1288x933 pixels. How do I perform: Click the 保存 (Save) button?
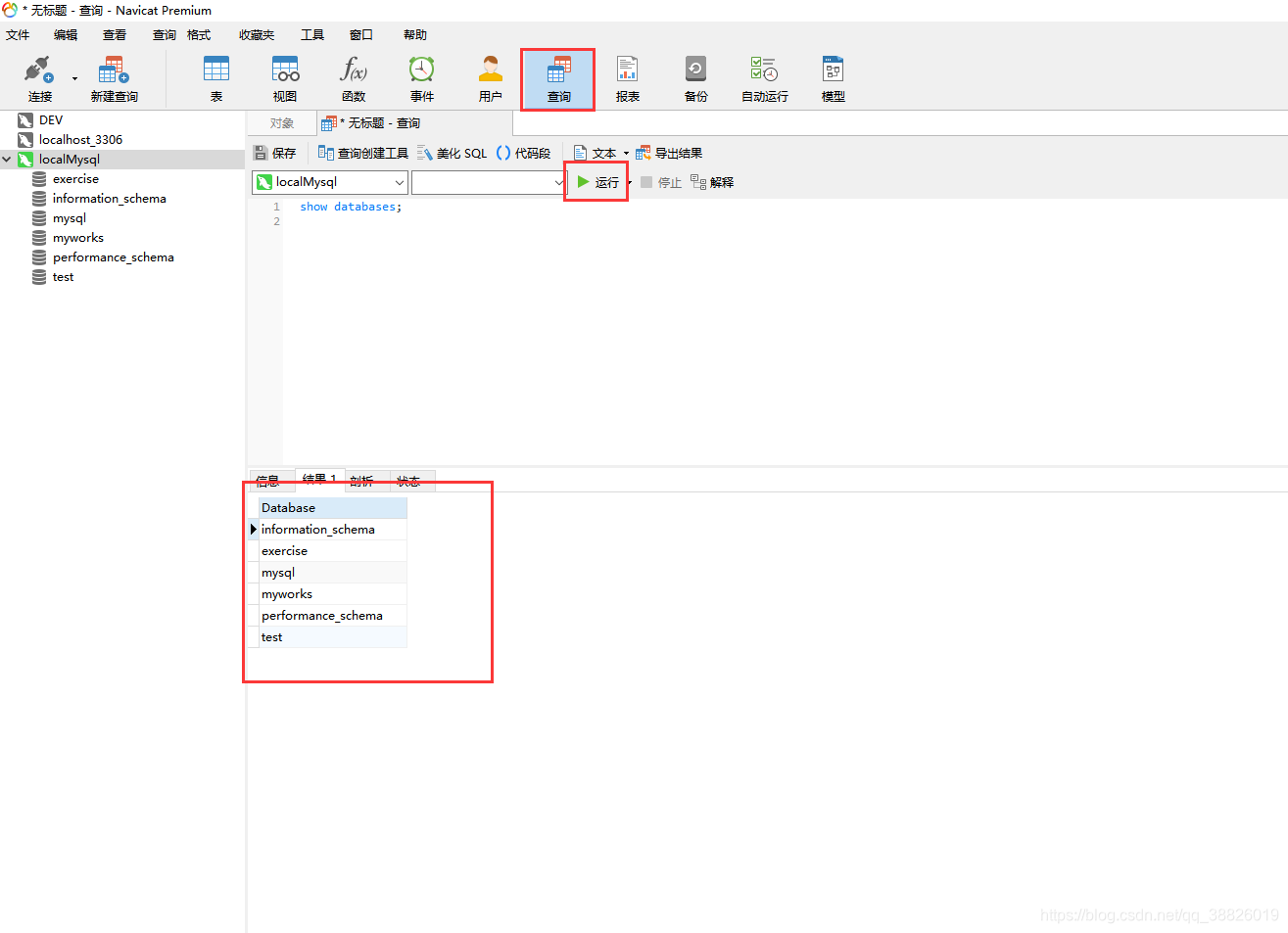click(274, 154)
